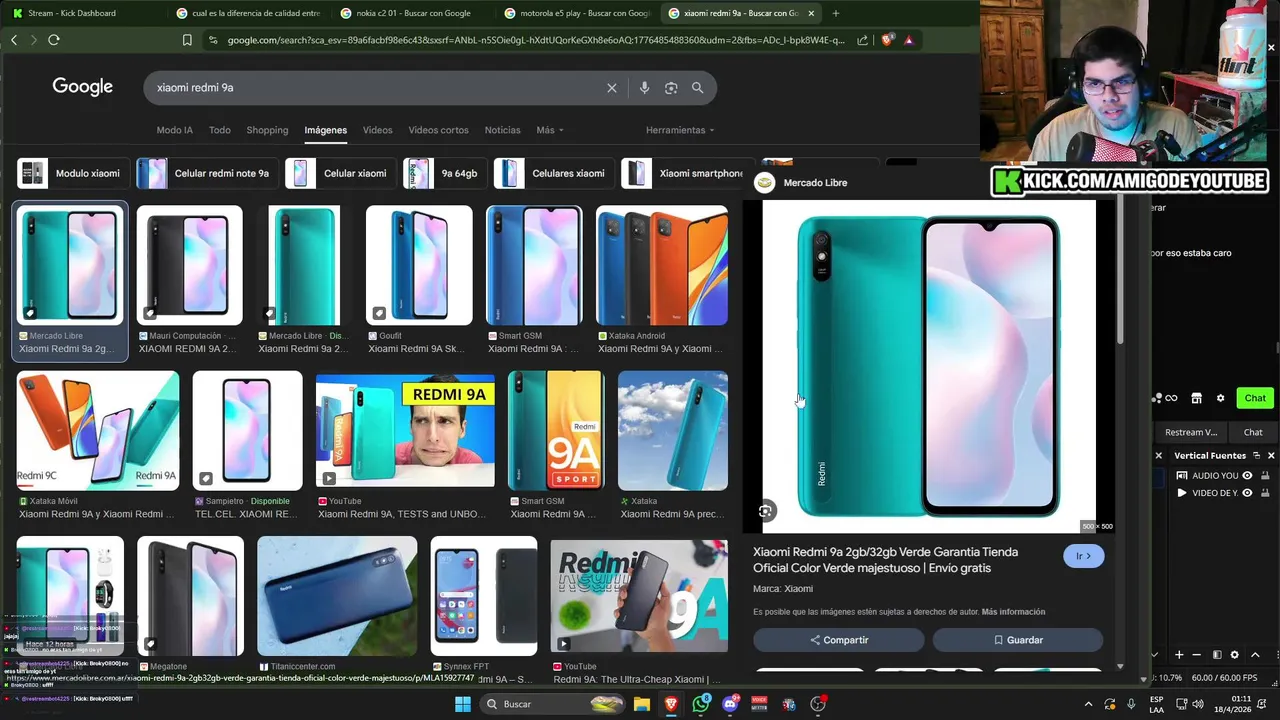Click the bookmark icon in address bar
The height and width of the screenshot is (720, 1280).
pos(187,40)
